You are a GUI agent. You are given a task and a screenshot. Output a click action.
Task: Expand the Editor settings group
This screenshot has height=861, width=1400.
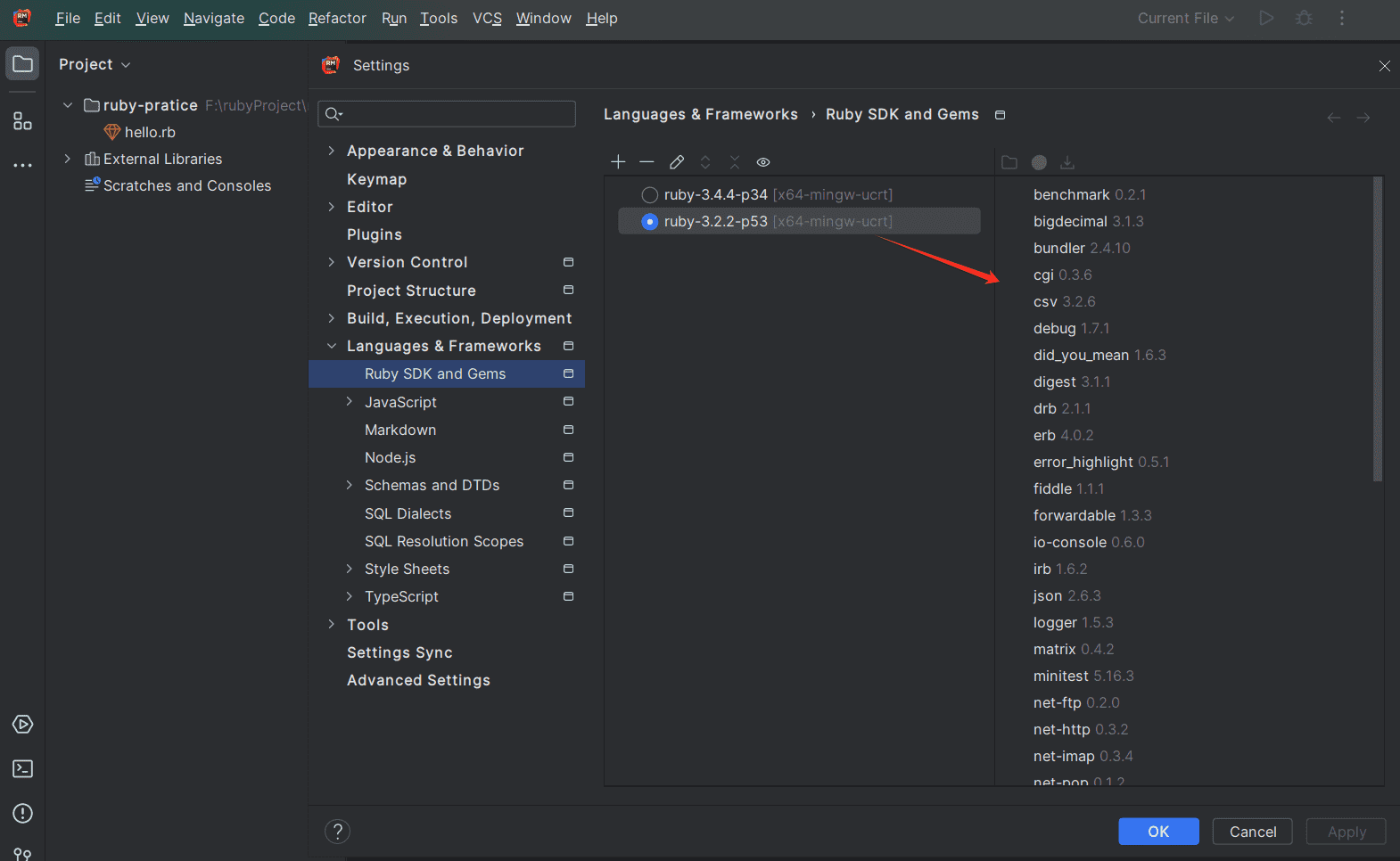331,207
